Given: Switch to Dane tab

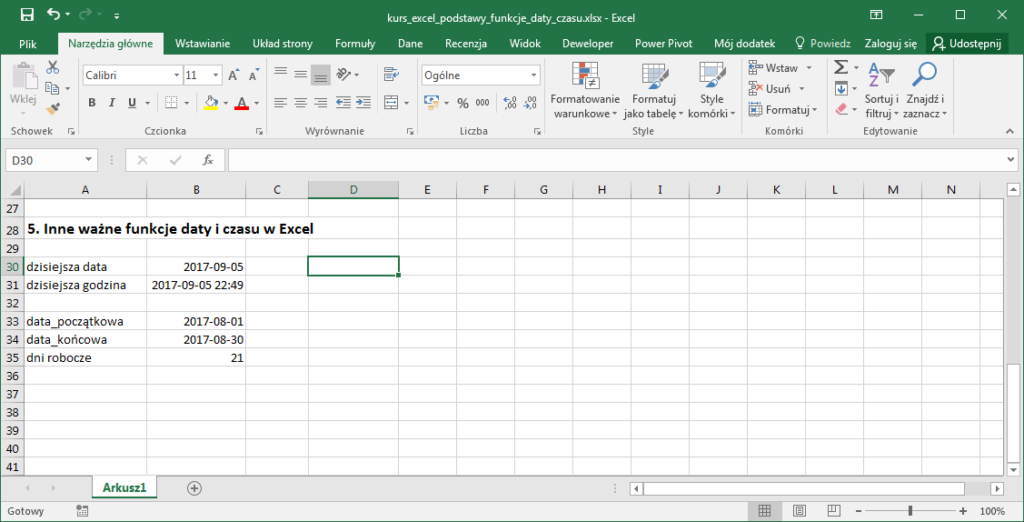Looking at the screenshot, I should [x=410, y=44].
